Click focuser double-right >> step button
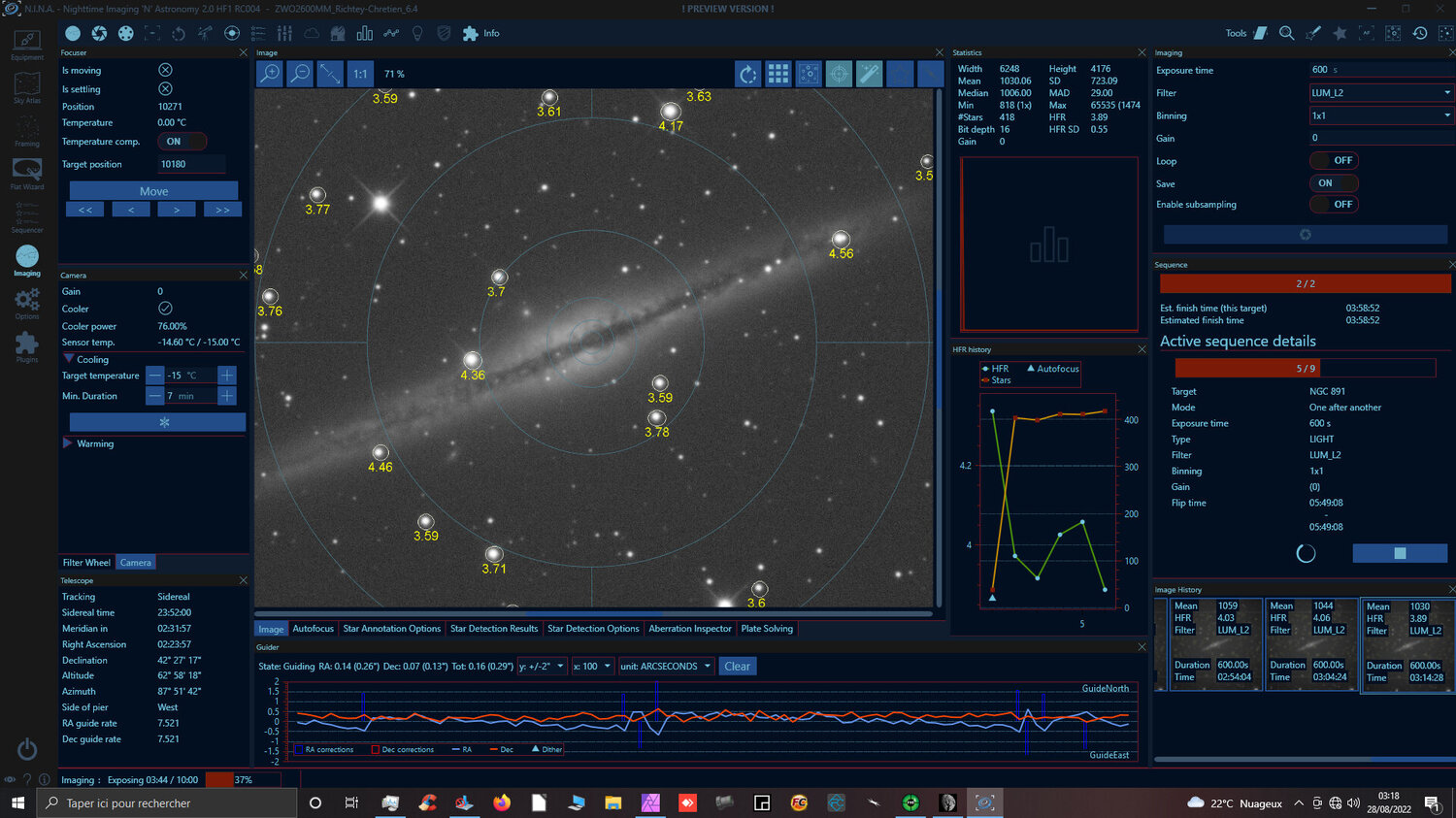The width and height of the screenshot is (1456, 818). (x=222, y=210)
